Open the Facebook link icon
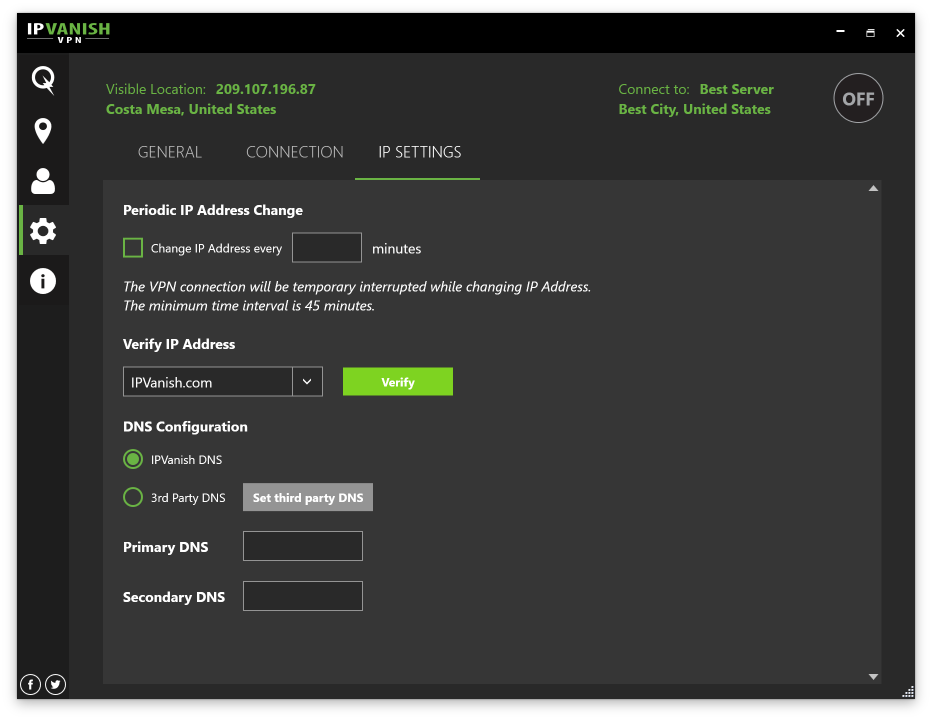The width and height of the screenshot is (932, 720). click(30, 684)
